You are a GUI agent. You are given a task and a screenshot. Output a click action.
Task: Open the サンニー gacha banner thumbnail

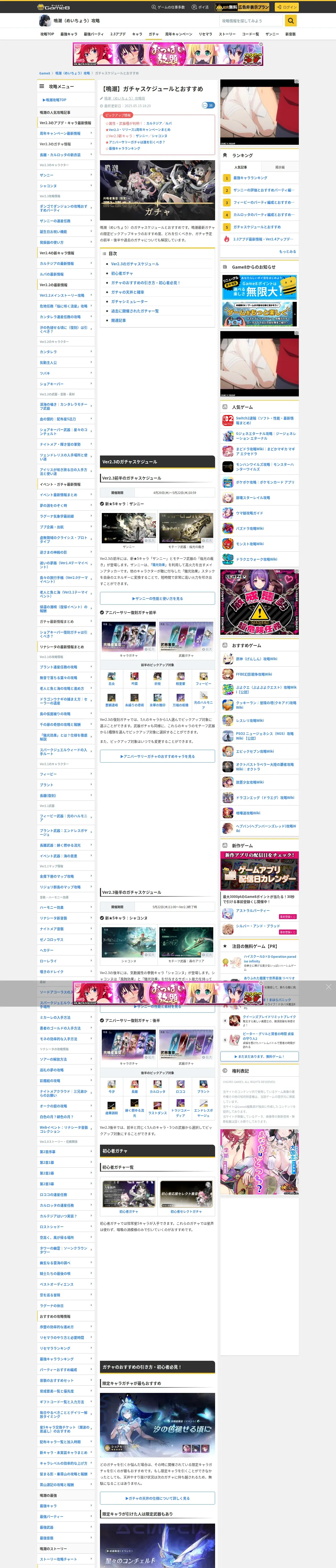click(x=129, y=527)
